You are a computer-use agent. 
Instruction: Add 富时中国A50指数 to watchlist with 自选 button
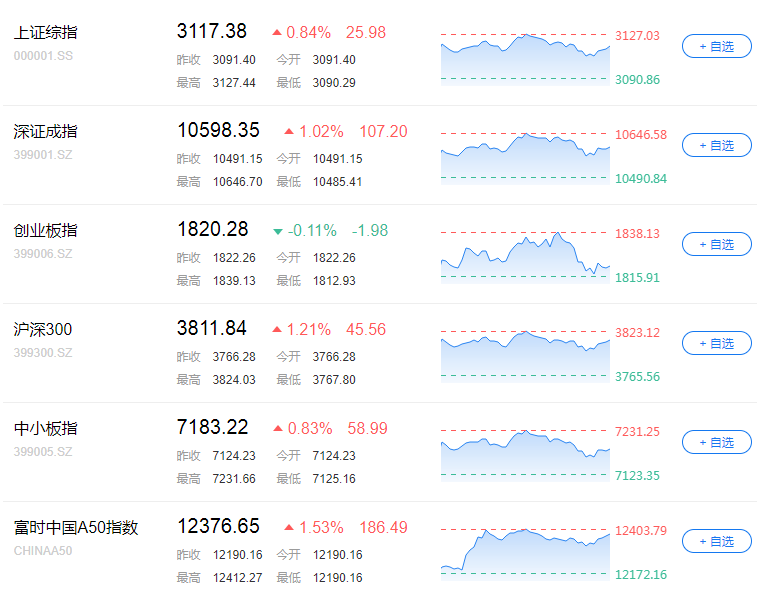[x=716, y=541]
